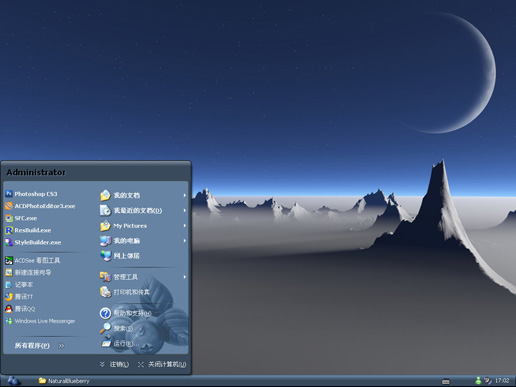Click the 注销(L) log off button
The width and height of the screenshot is (516, 387).
(x=114, y=364)
